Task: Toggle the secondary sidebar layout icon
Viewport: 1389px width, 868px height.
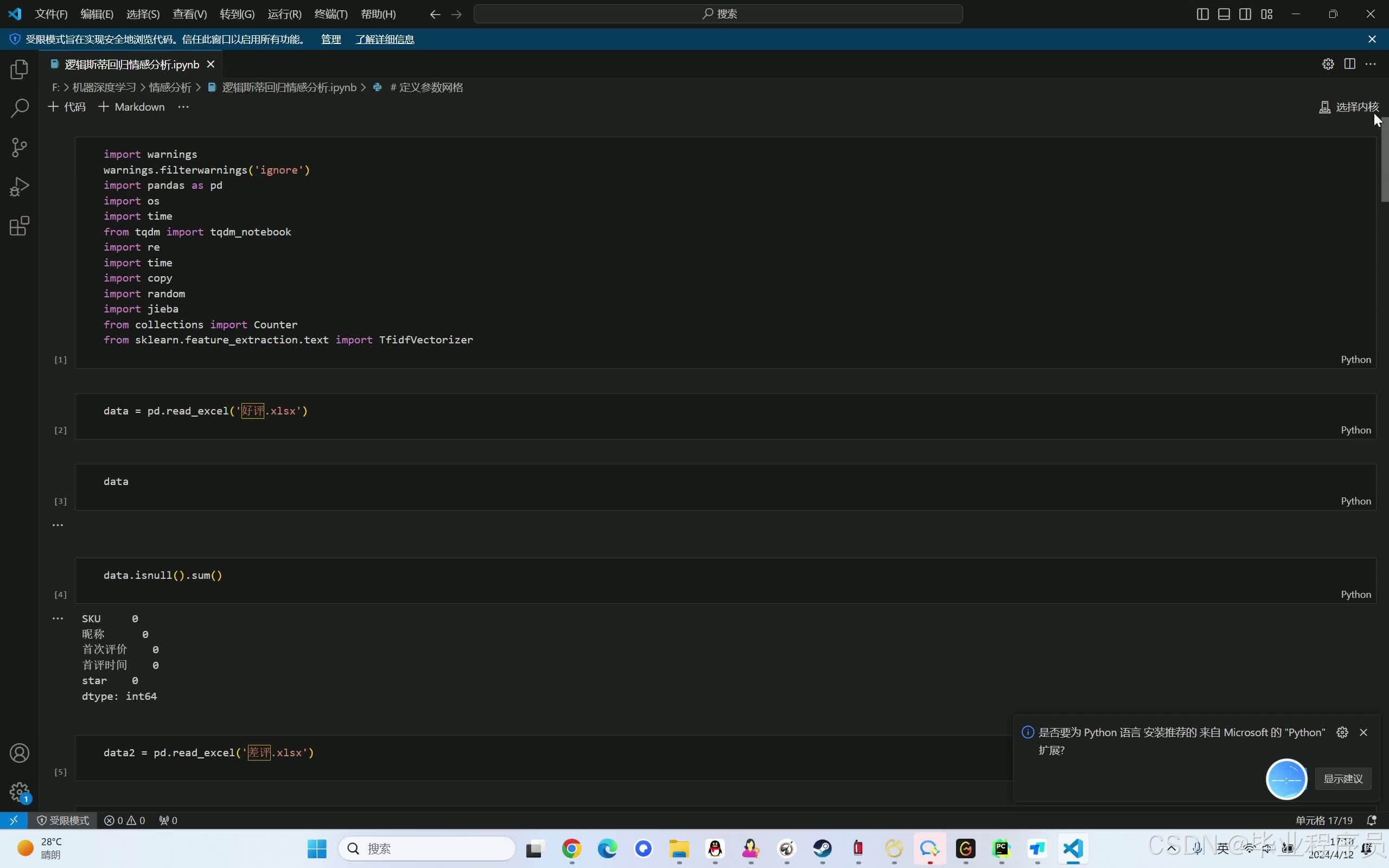Action: [x=1245, y=14]
